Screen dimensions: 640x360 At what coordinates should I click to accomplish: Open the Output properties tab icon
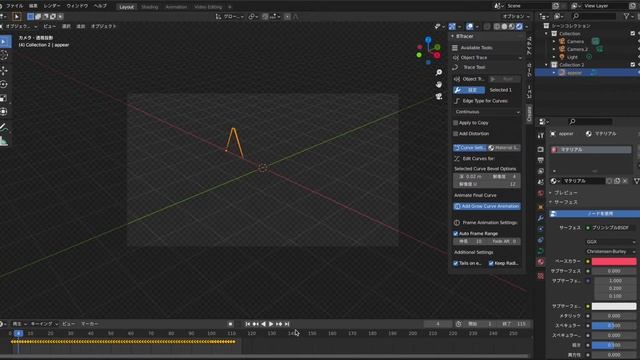click(540, 160)
